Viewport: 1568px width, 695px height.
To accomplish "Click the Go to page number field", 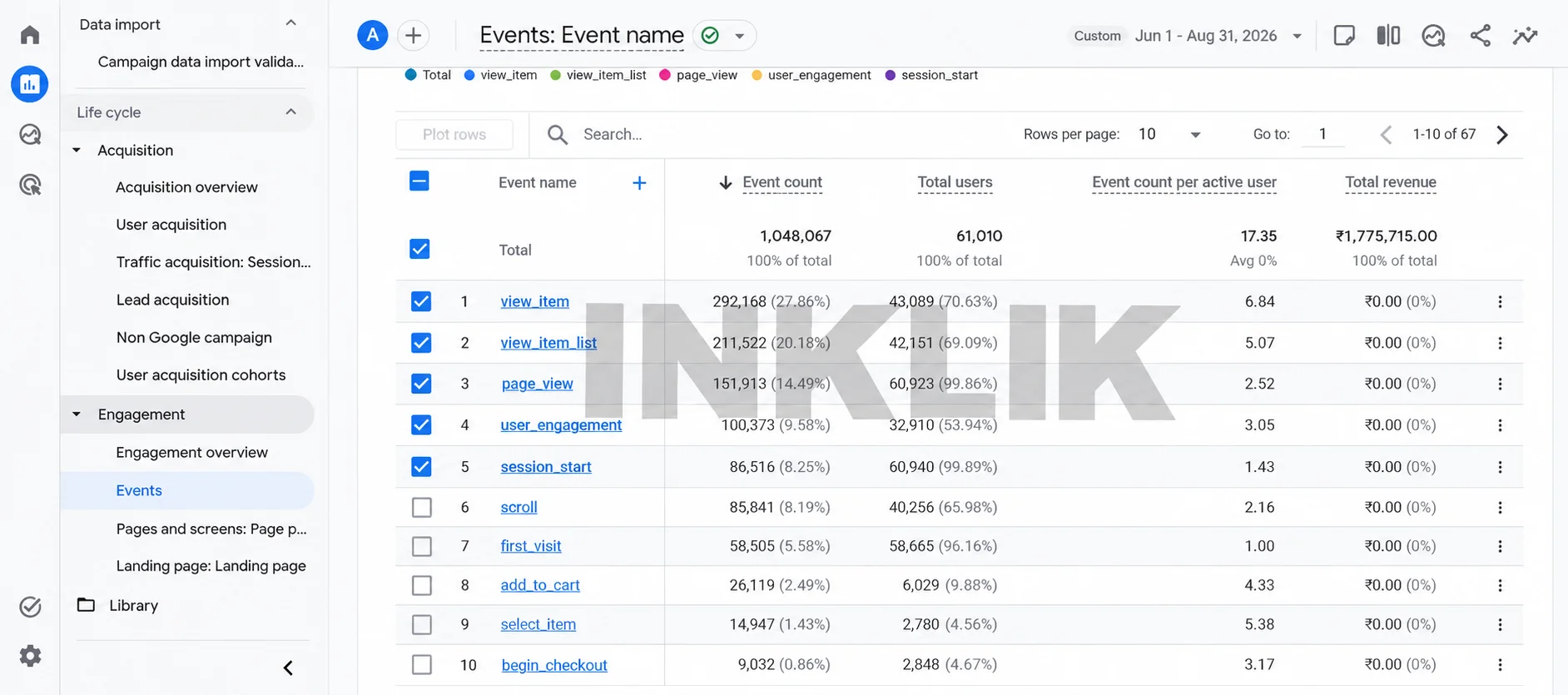I will click(x=1322, y=135).
